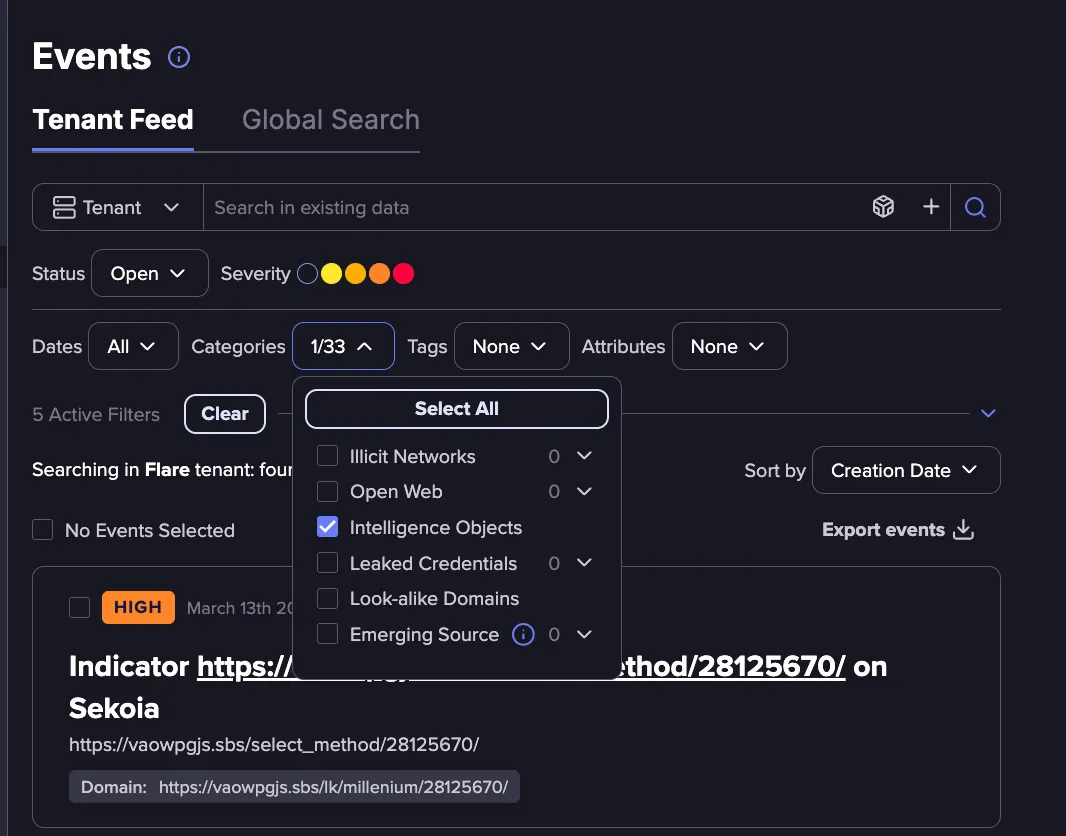
Task: Click the magnifying glass search icon
Action: 975,207
